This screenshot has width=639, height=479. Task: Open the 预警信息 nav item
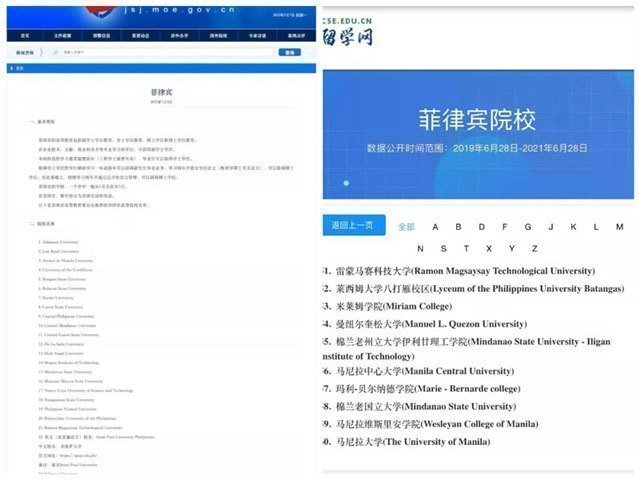point(101,36)
